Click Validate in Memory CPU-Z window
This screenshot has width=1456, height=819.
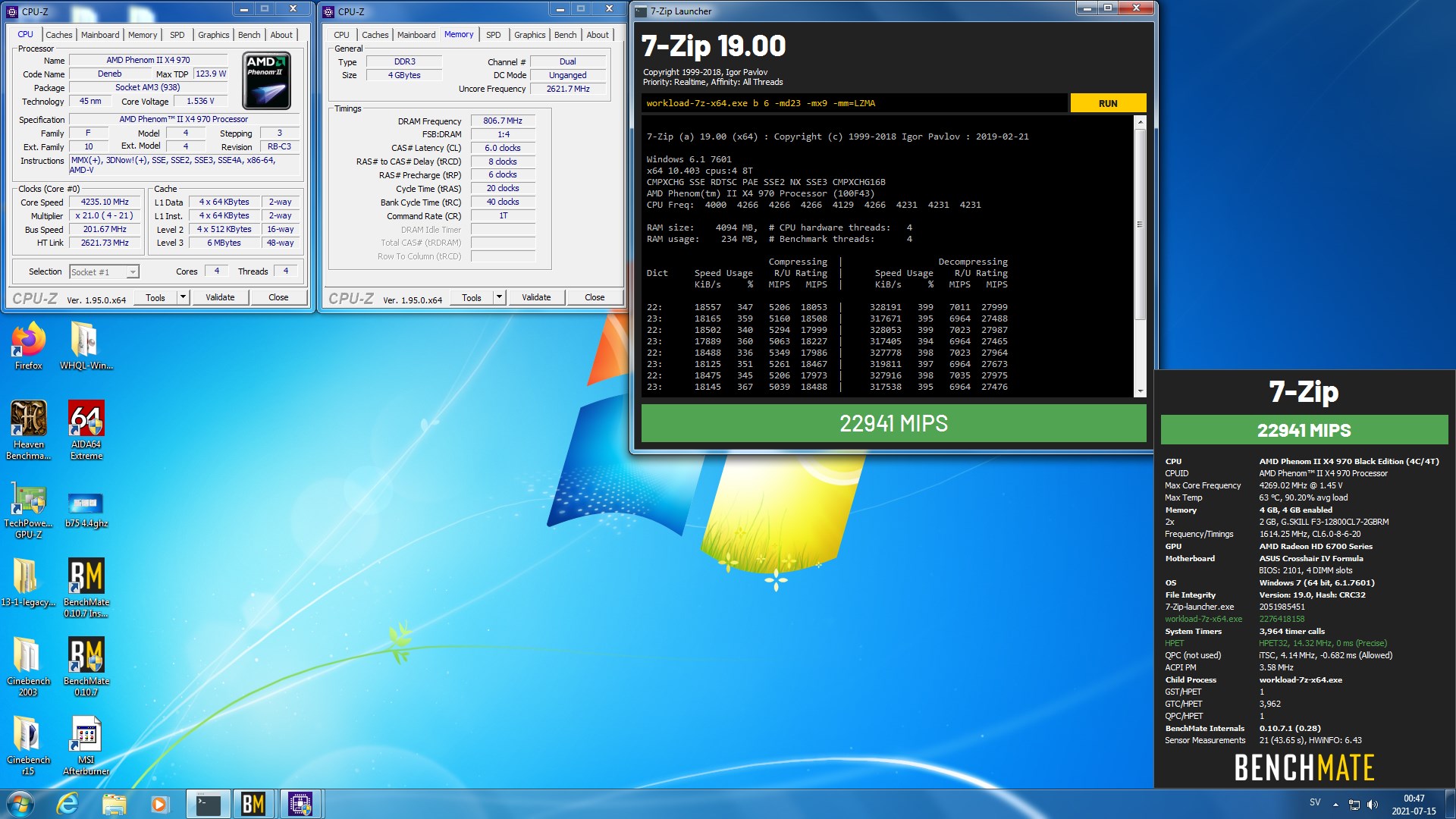(x=536, y=297)
